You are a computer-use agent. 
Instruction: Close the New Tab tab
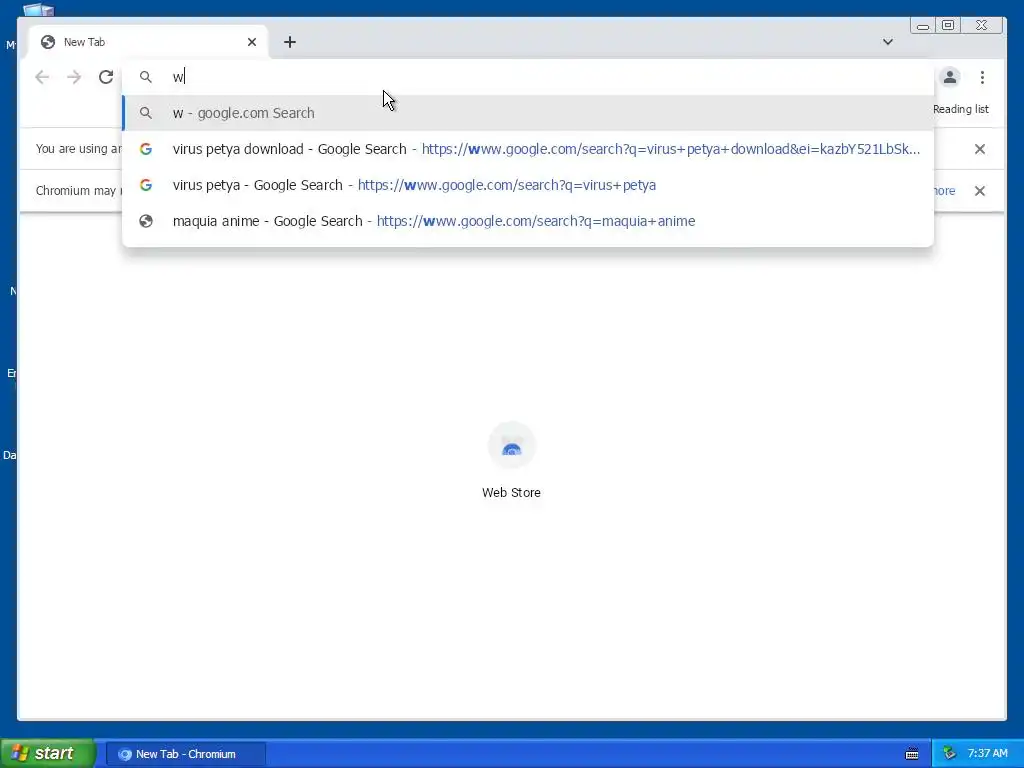tap(251, 42)
